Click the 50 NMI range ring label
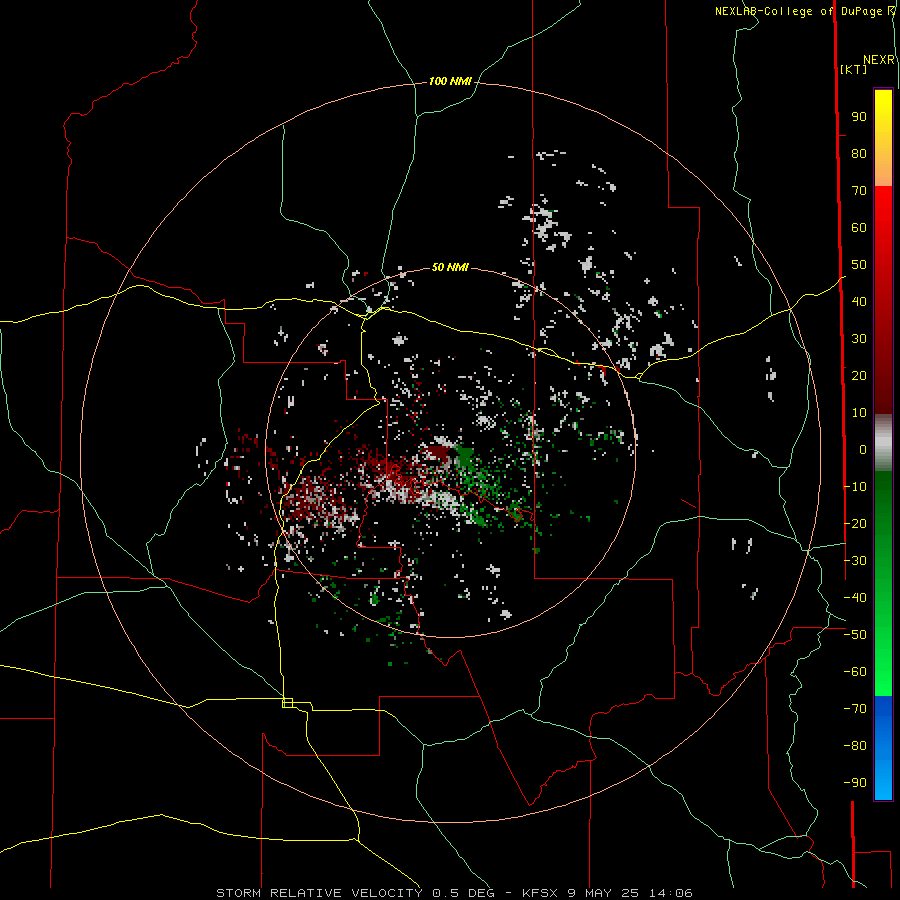 (450, 267)
